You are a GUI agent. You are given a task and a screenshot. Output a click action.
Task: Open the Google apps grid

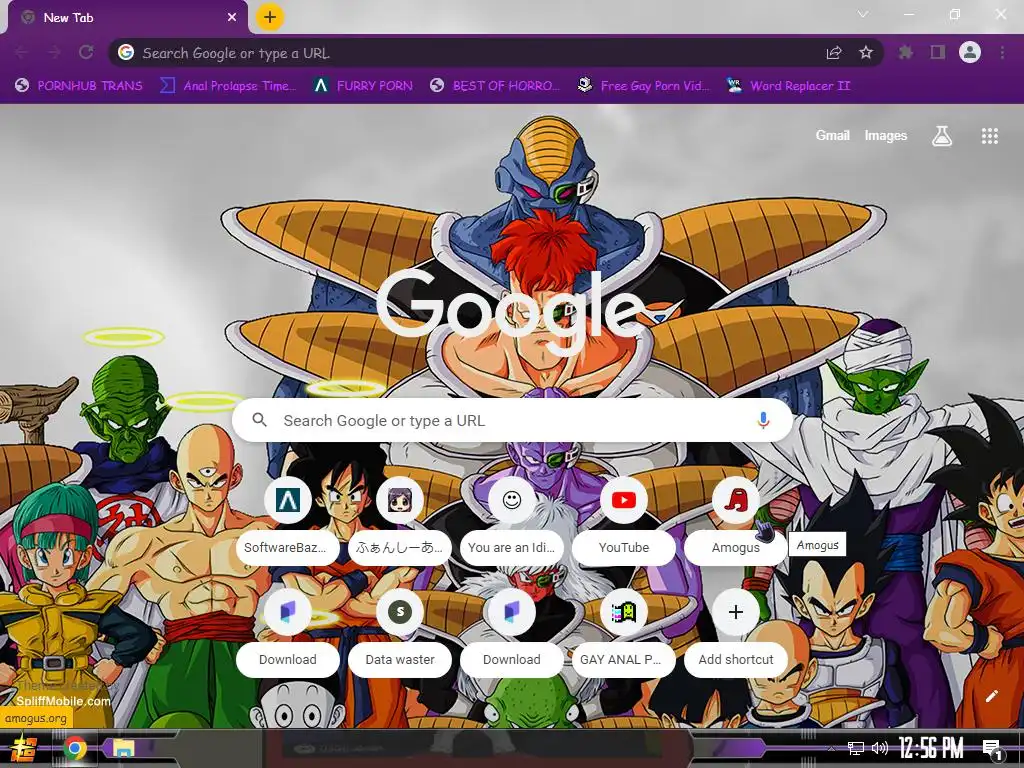click(990, 136)
